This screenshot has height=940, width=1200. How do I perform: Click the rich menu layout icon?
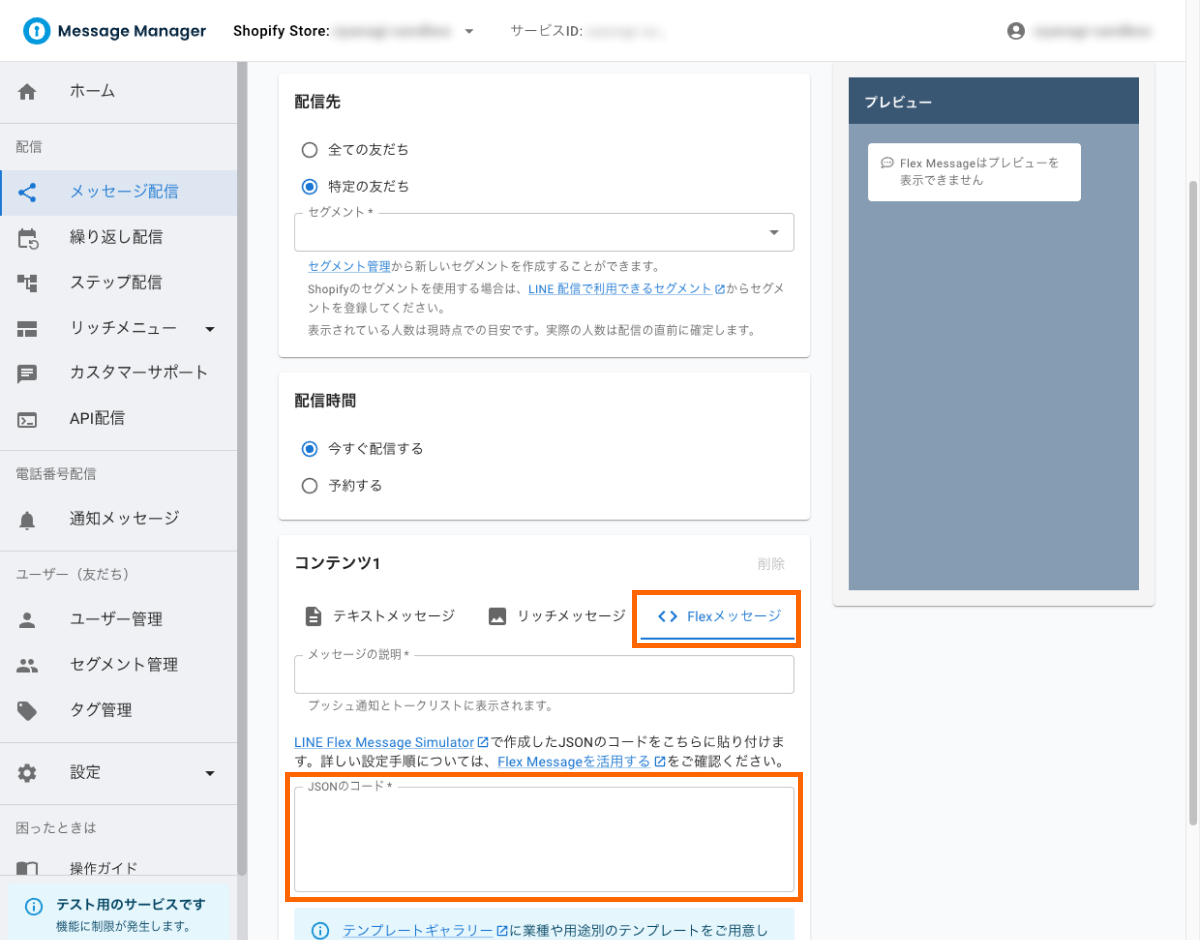click(x=27, y=328)
